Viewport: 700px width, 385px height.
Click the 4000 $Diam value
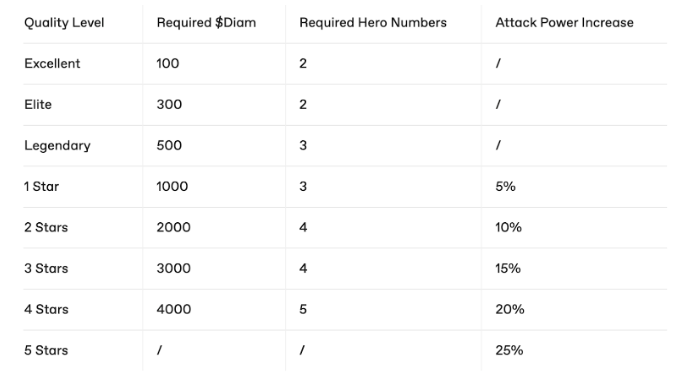coord(174,309)
